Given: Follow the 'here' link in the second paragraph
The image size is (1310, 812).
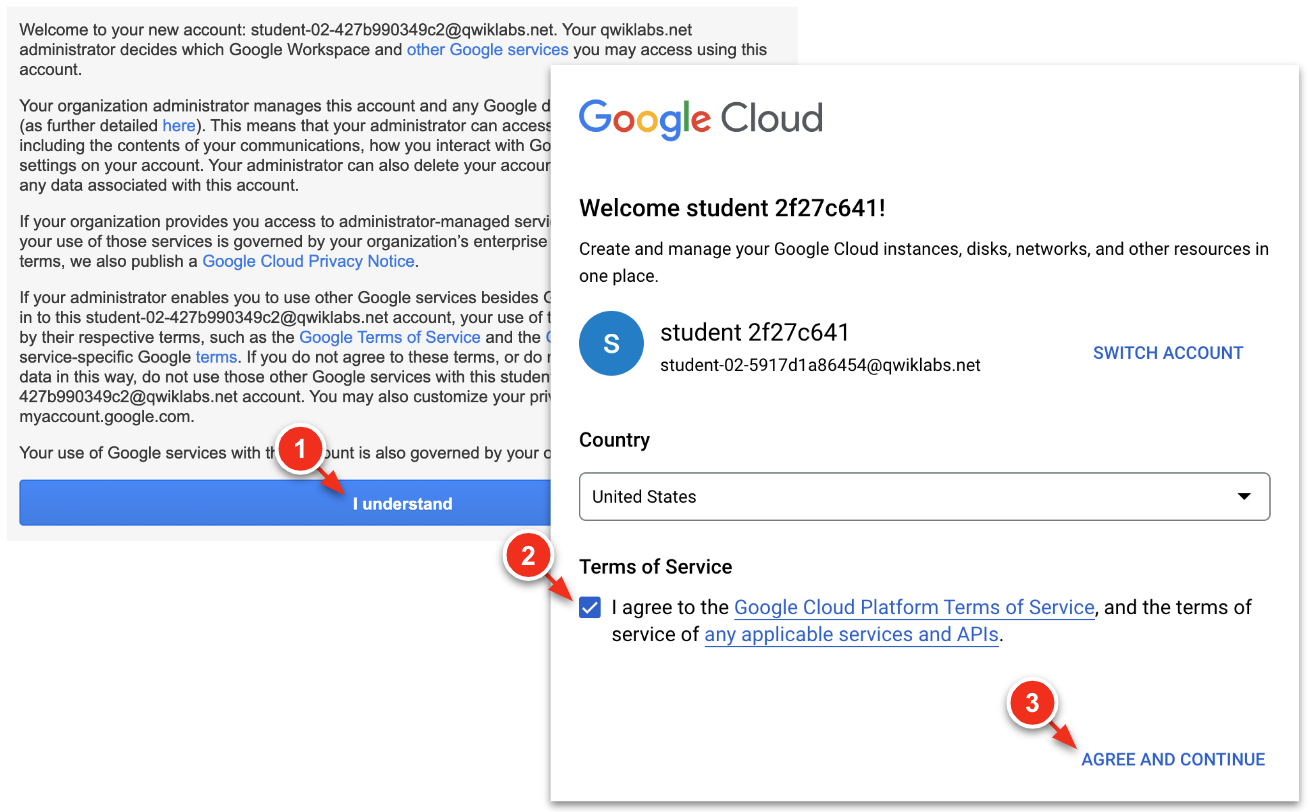Looking at the screenshot, I should tap(179, 125).
